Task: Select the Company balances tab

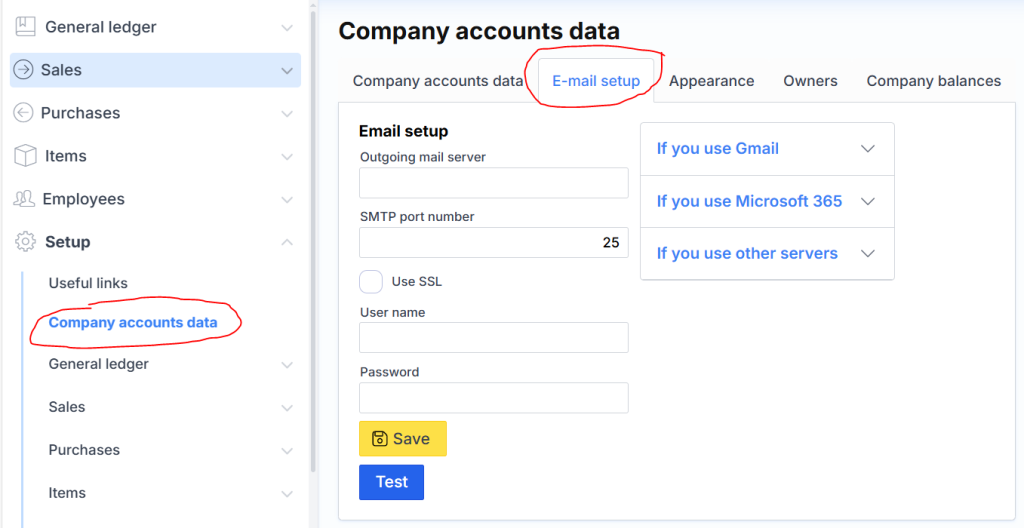Action: (x=933, y=81)
